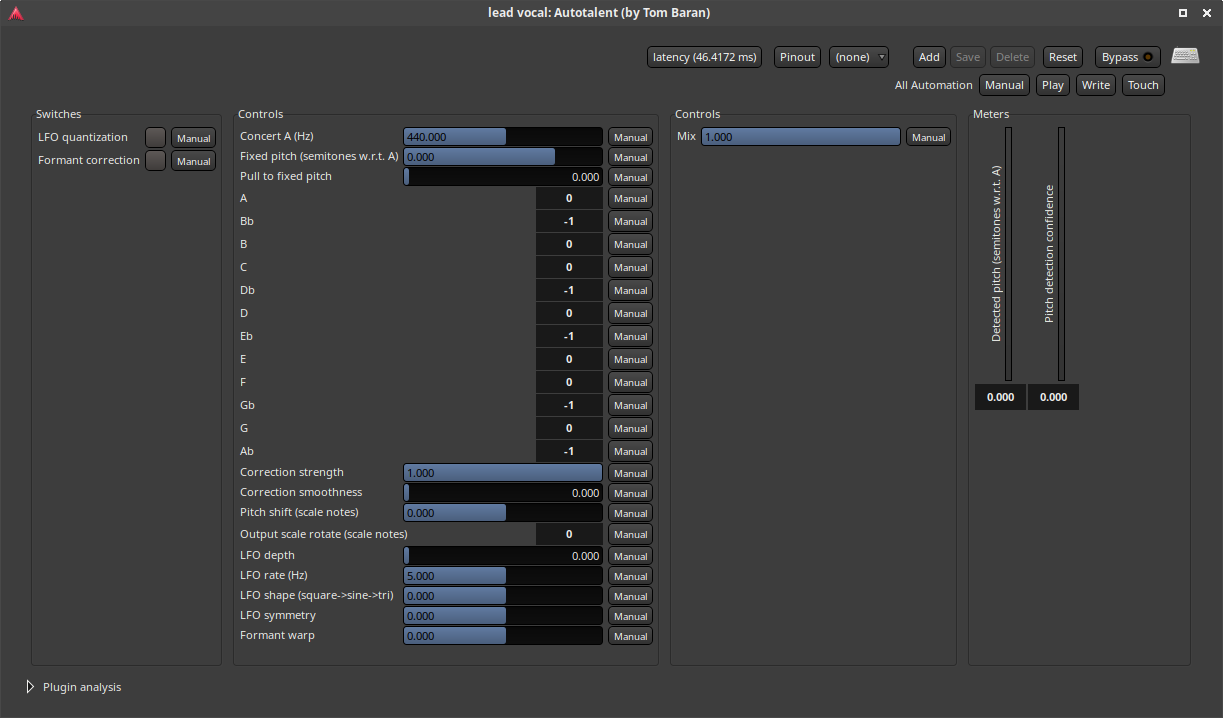Image resolution: width=1223 pixels, height=718 pixels.
Task: Open automation mode for LFO rate
Action: [x=630, y=576]
